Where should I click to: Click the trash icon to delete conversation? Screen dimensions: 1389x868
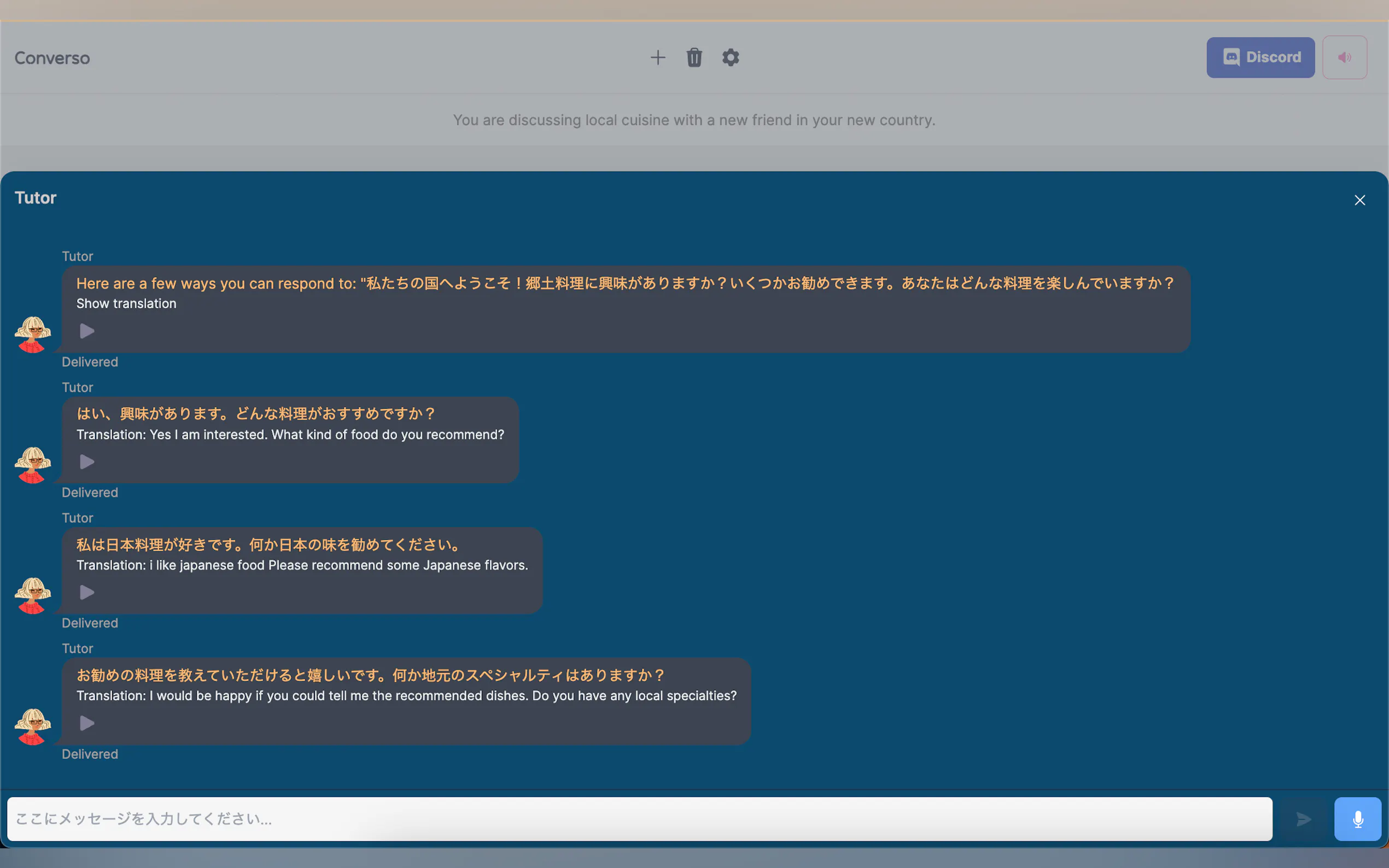coord(693,57)
